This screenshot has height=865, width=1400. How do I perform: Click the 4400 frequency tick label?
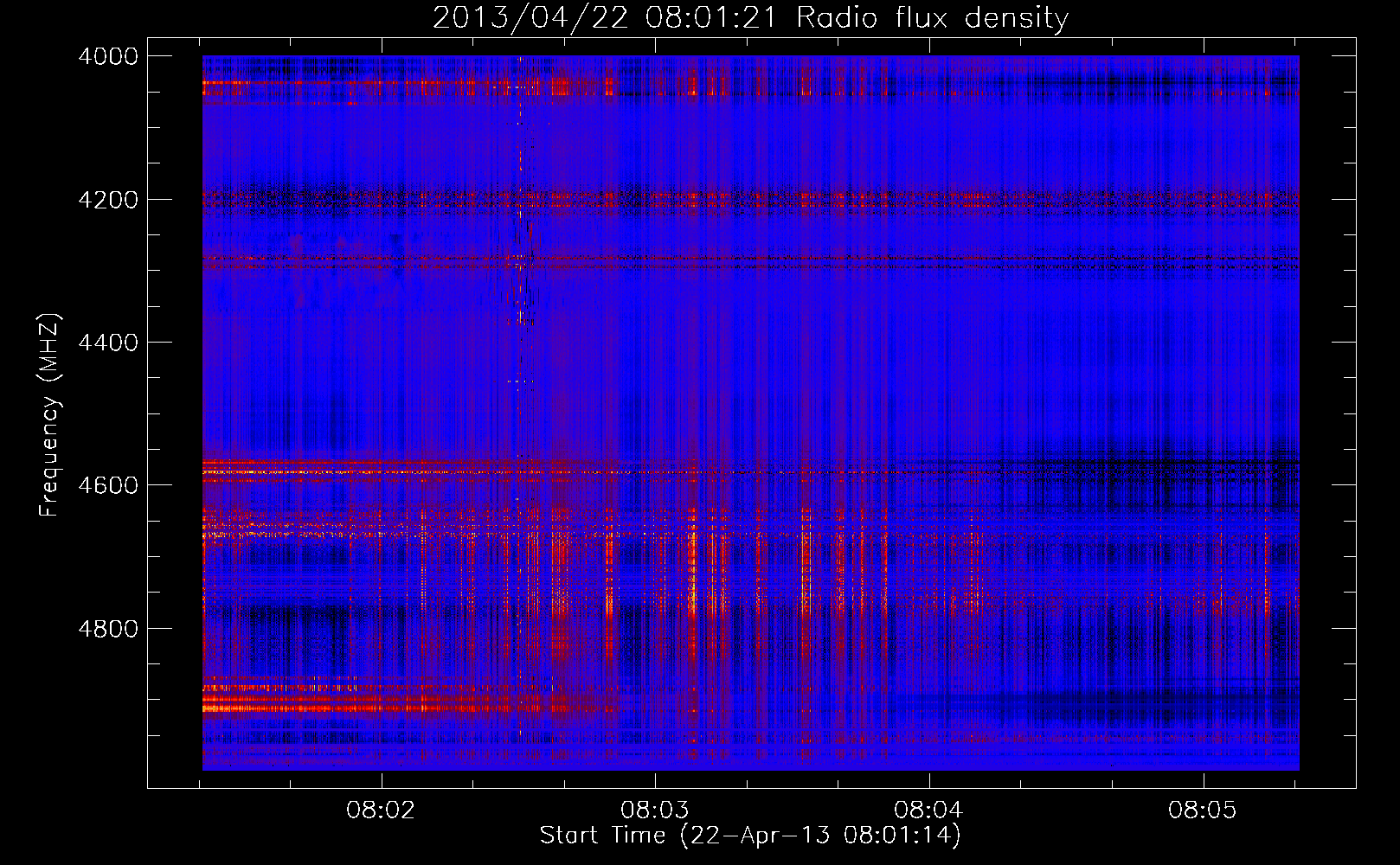point(108,343)
